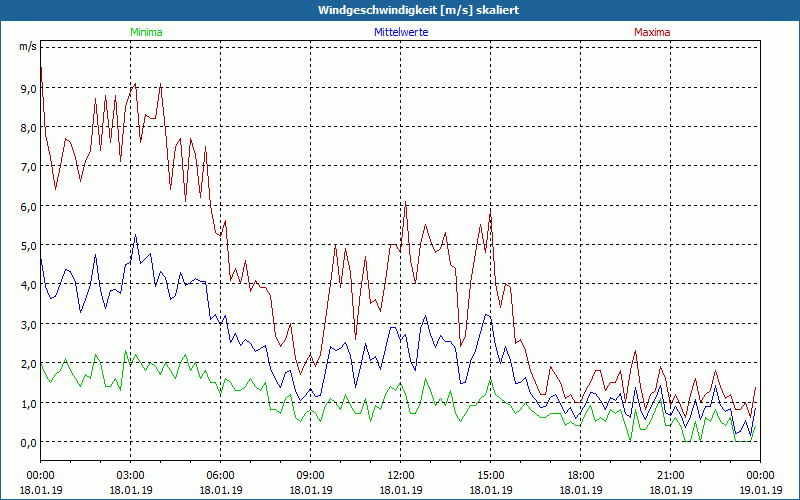This screenshot has height=500, width=800.
Task: Click the '21:00' time label on the x-axis
Action: pos(670,476)
